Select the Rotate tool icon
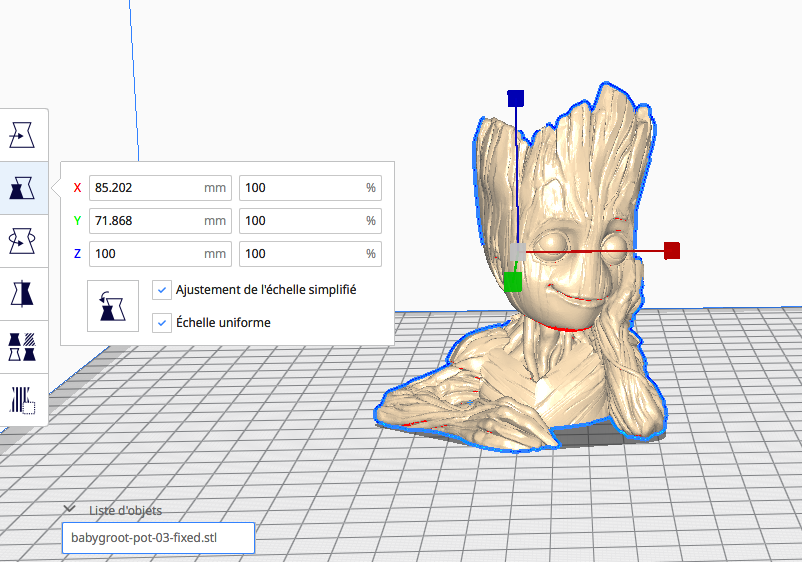The width and height of the screenshot is (802, 562). 22,241
